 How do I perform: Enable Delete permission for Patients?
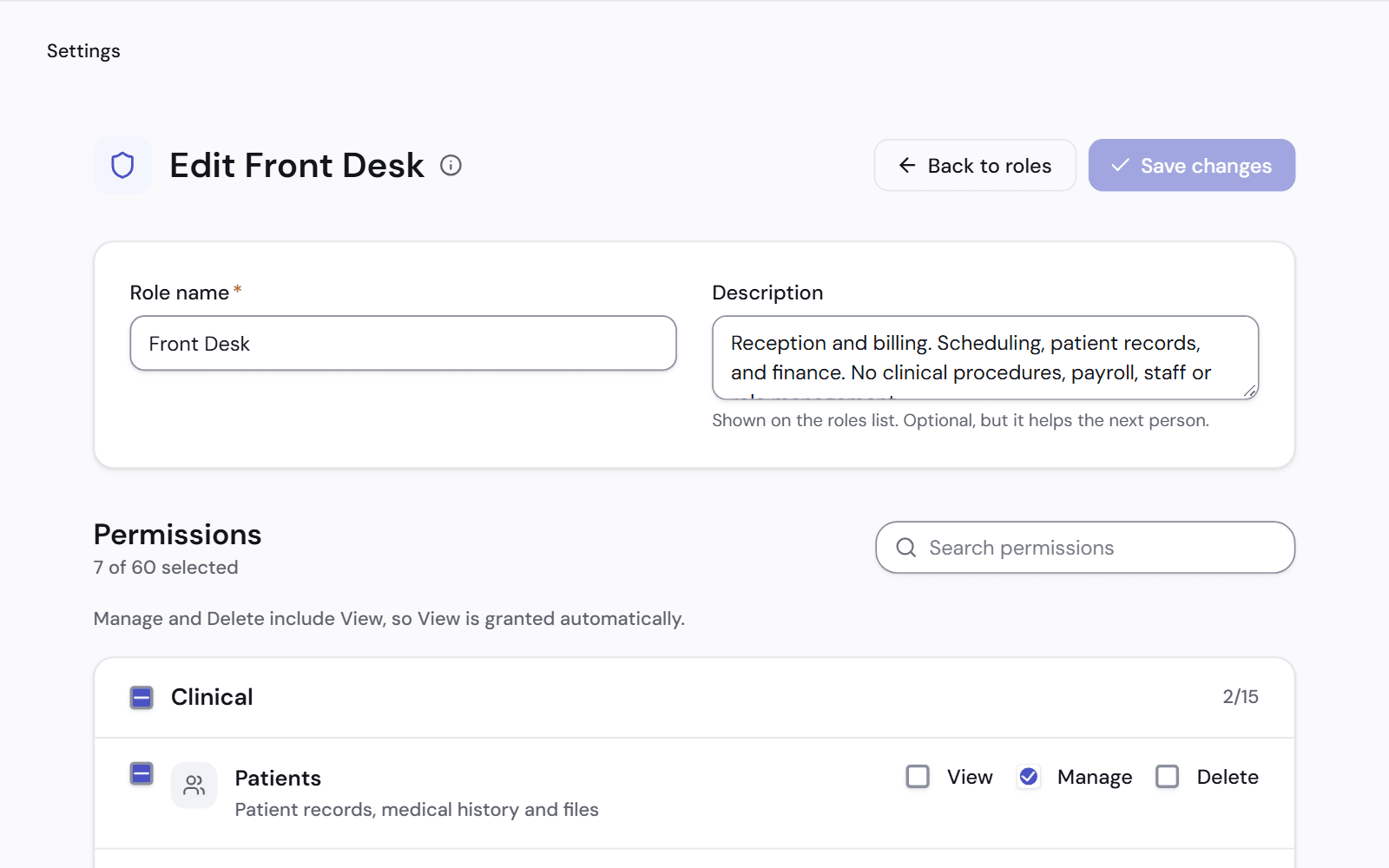[1168, 776]
